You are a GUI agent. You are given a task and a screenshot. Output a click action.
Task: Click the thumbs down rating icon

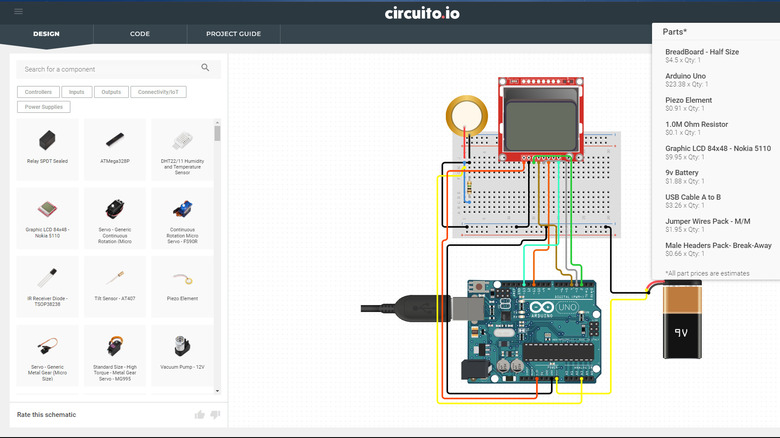(x=214, y=414)
